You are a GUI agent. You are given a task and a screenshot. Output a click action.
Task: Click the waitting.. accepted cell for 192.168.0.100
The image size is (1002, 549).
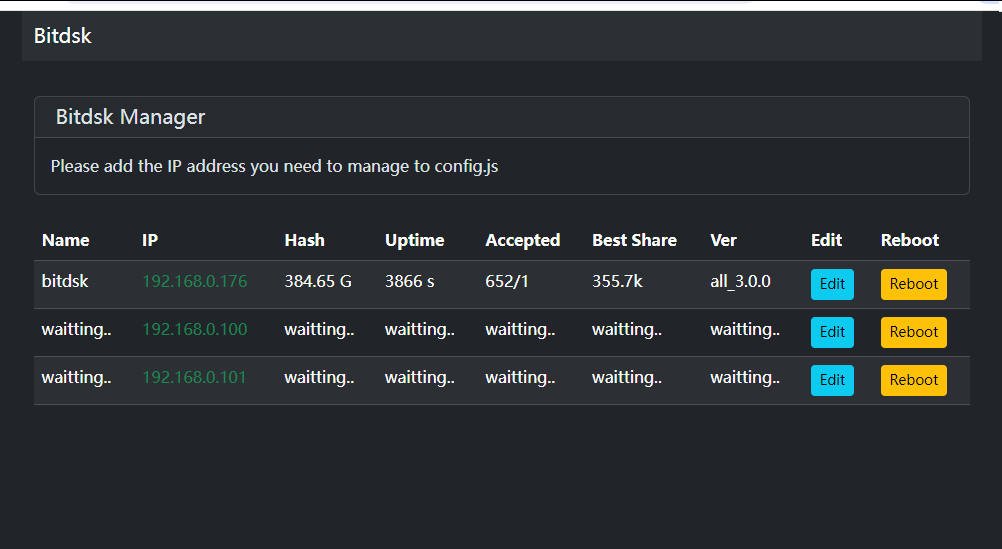pos(520,330)
